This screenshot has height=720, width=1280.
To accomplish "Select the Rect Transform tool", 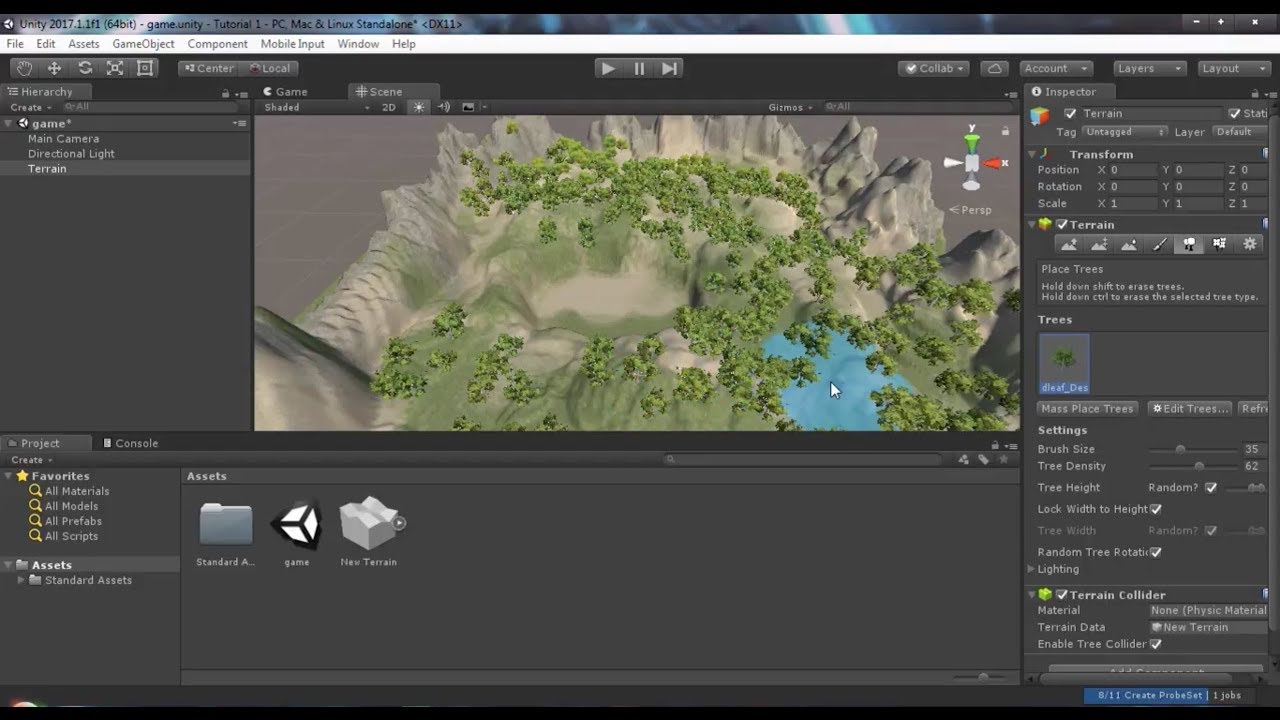I will click(145, 68).
